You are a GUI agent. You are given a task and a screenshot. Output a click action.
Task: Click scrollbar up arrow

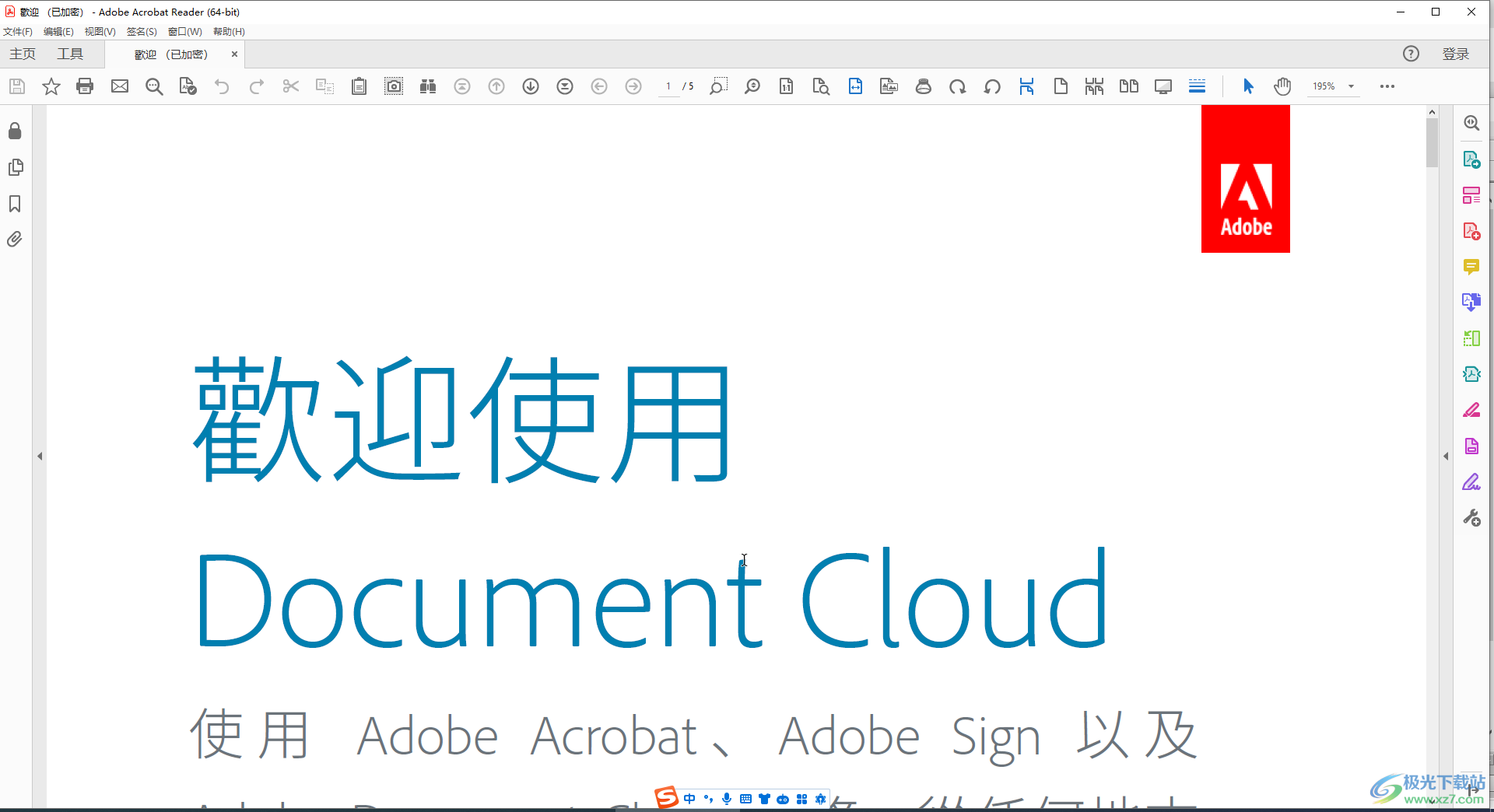coord(1432,113)
